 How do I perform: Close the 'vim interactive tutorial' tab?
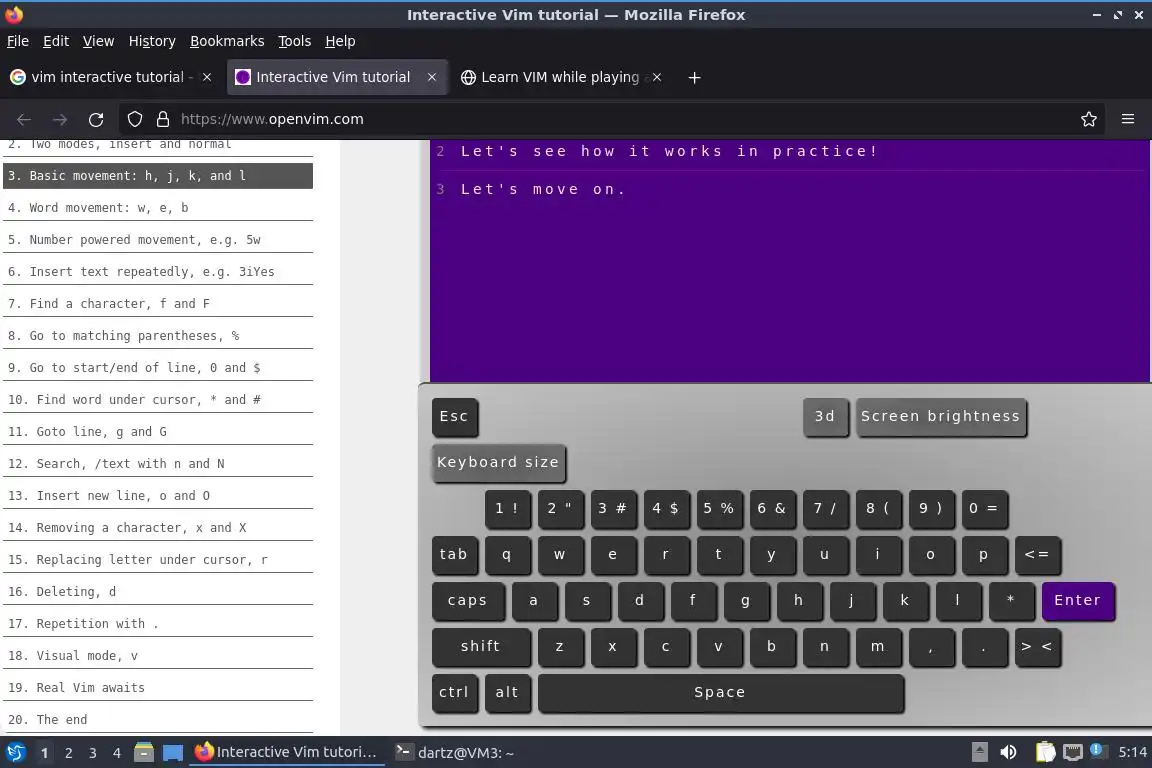point(207,77)
